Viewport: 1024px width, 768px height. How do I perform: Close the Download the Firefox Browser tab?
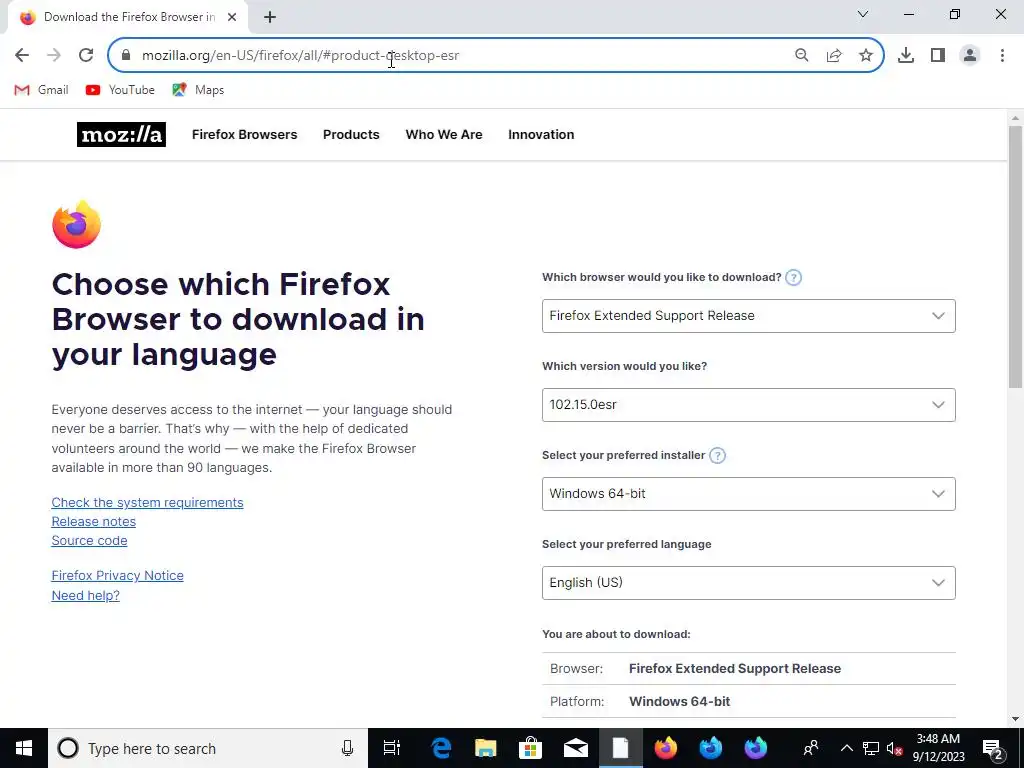click(232, 18)
